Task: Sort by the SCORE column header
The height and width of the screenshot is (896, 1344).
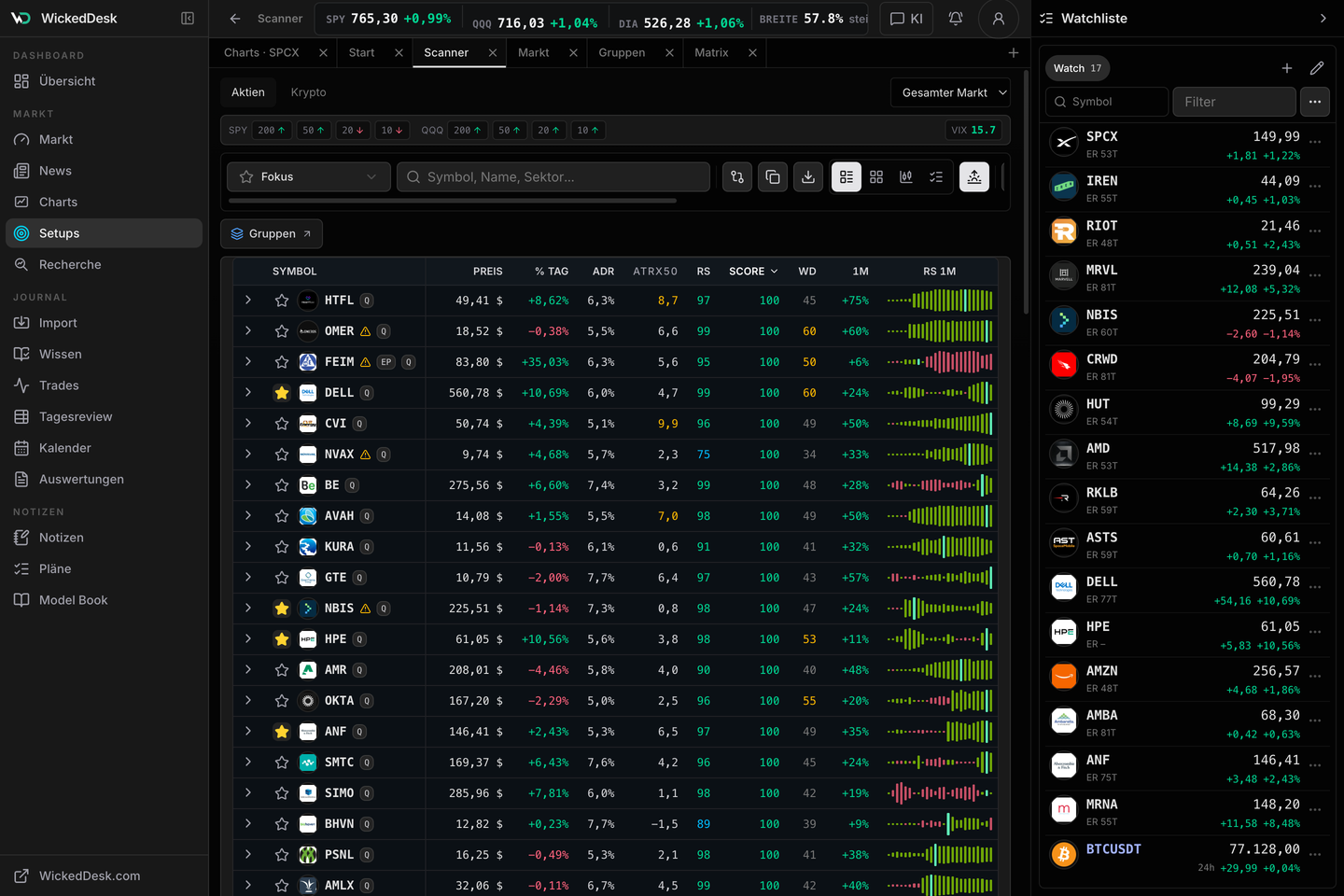Action: click(x=753, y=272)
